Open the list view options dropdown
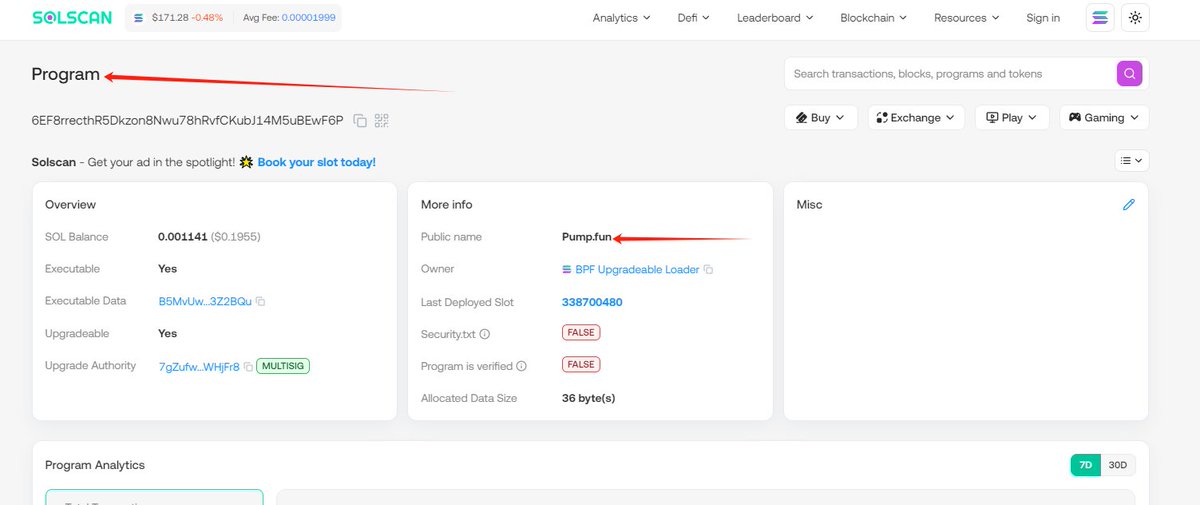The height and width of the screenshot is (505, 1200). click(x=1132, y=160)
